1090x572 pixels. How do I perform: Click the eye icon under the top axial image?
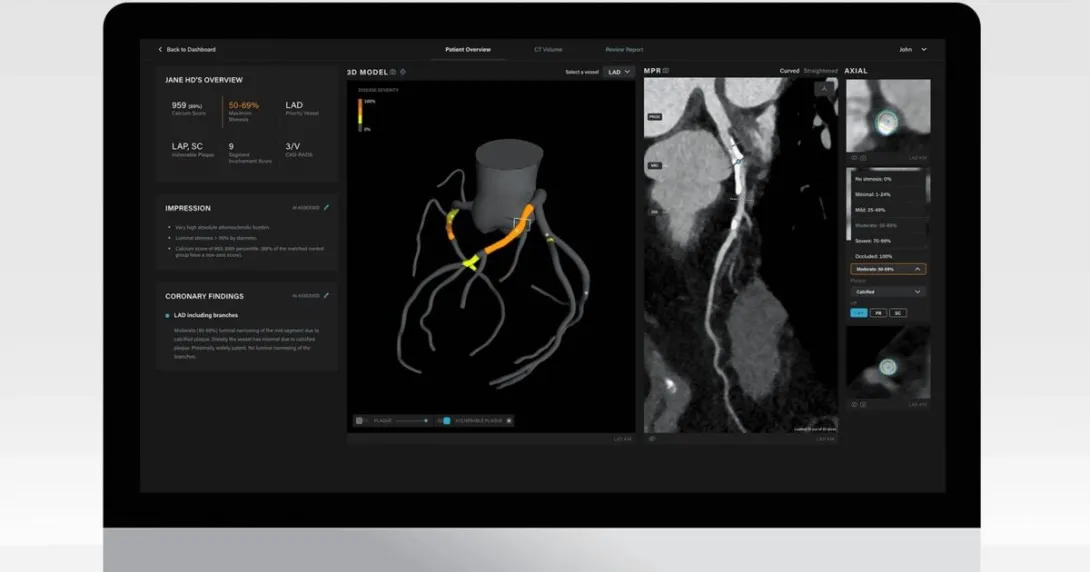[854, 157]
